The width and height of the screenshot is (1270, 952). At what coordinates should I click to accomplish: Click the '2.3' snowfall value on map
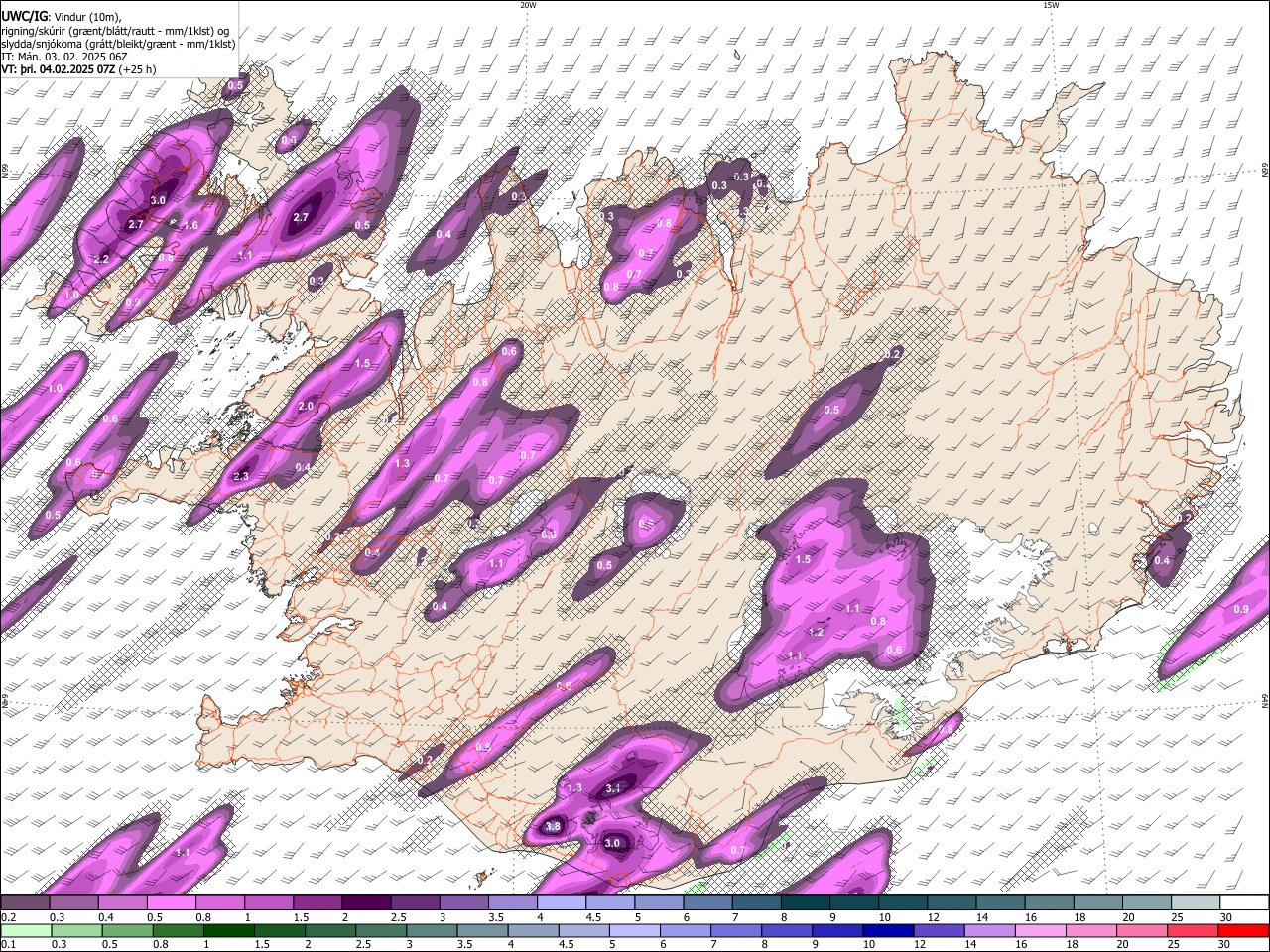coord(241,477)
